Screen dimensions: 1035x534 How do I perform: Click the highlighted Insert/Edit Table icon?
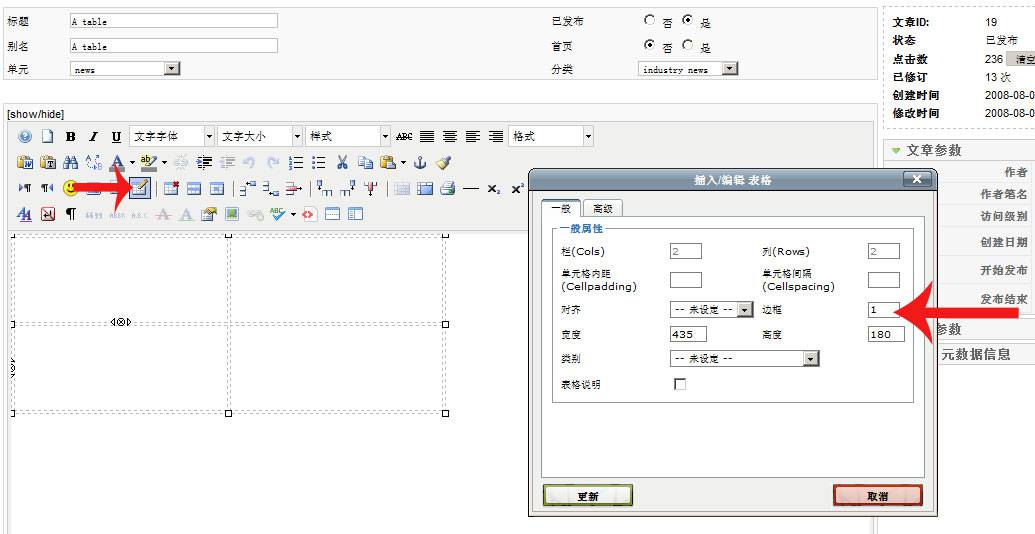139,188
